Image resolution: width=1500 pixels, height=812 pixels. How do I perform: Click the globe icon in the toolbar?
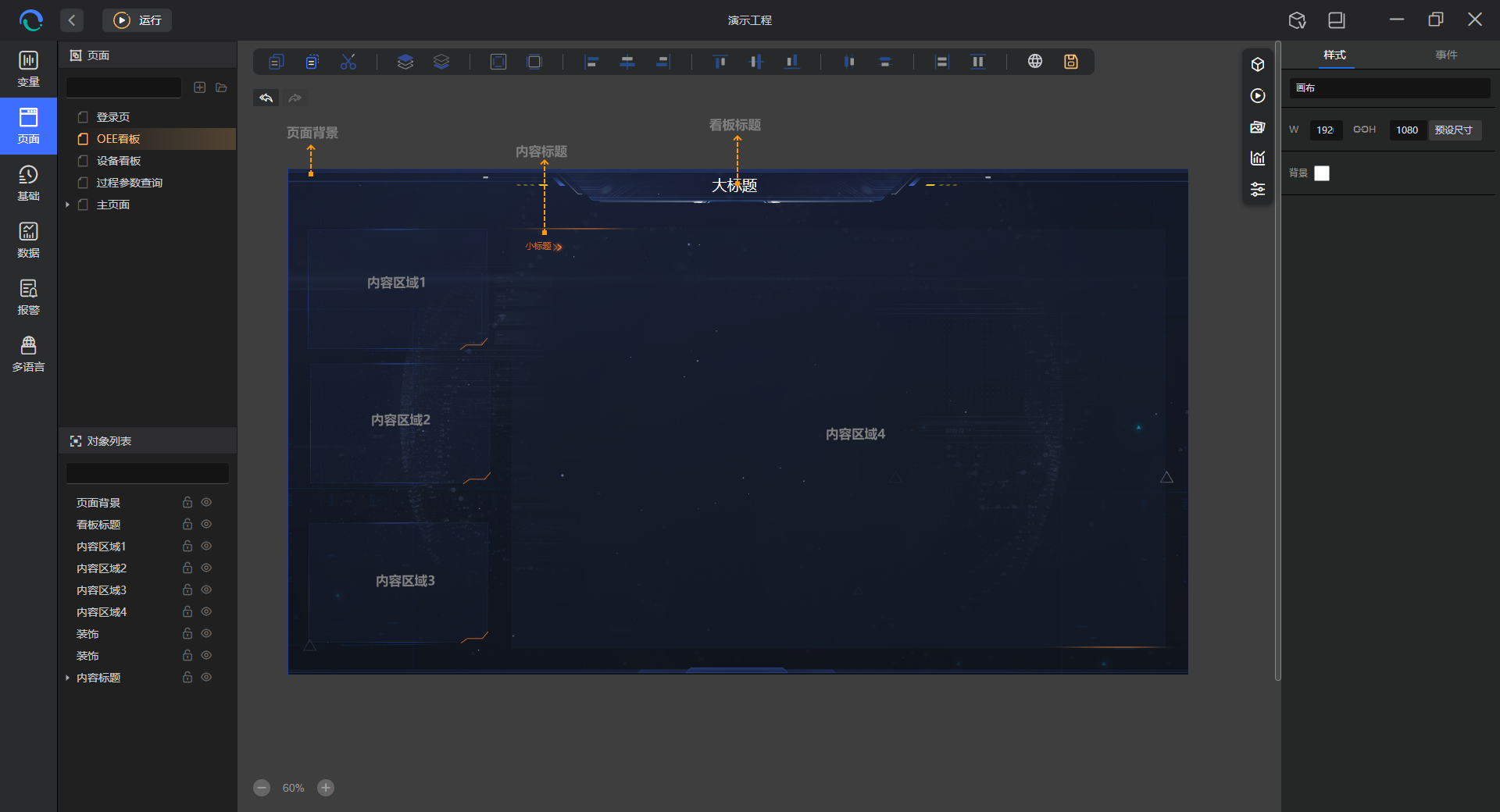[1035, 61]
